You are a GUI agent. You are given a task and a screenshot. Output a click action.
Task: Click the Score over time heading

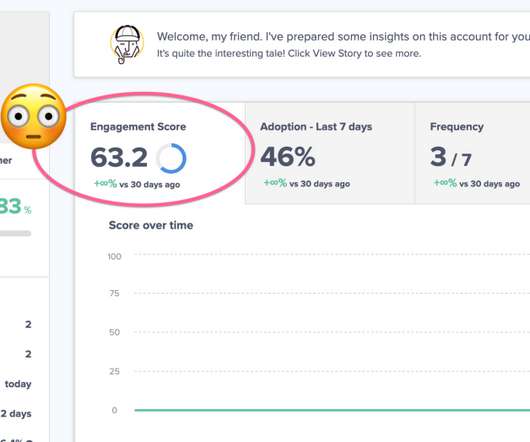pos(151,225)
